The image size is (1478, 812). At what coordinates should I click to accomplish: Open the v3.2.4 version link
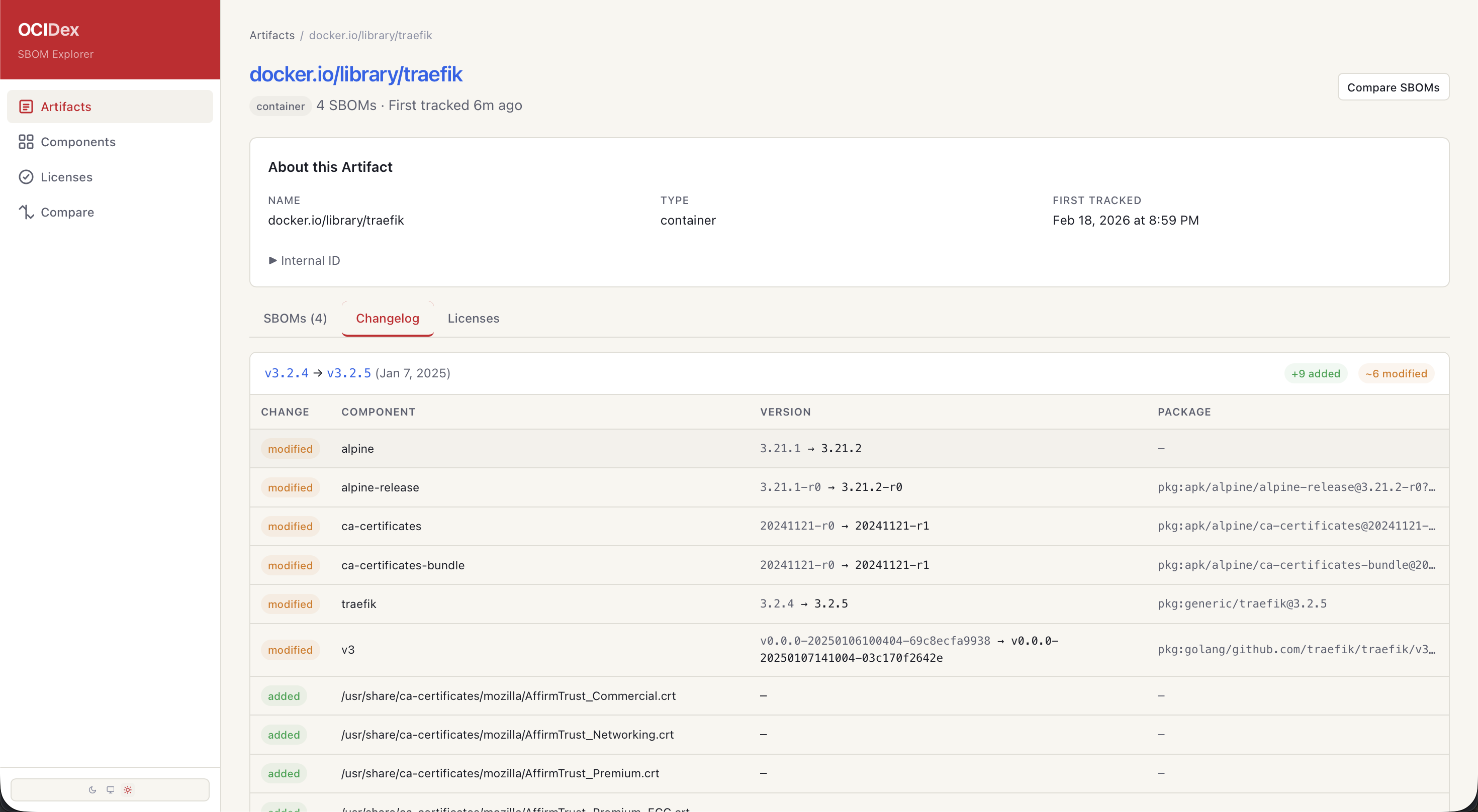click(287, 373)
